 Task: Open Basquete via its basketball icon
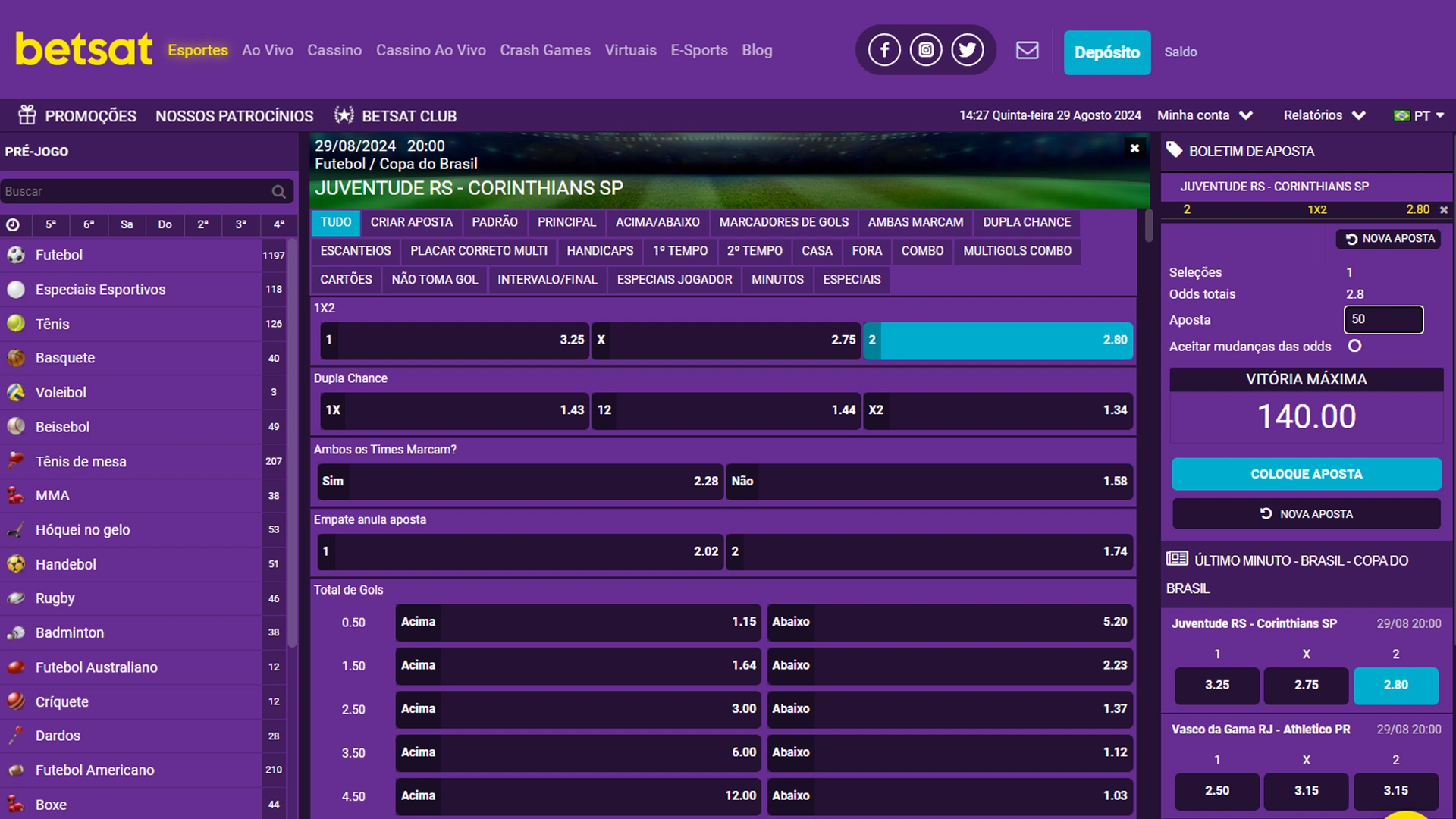[x=16, y=358]
